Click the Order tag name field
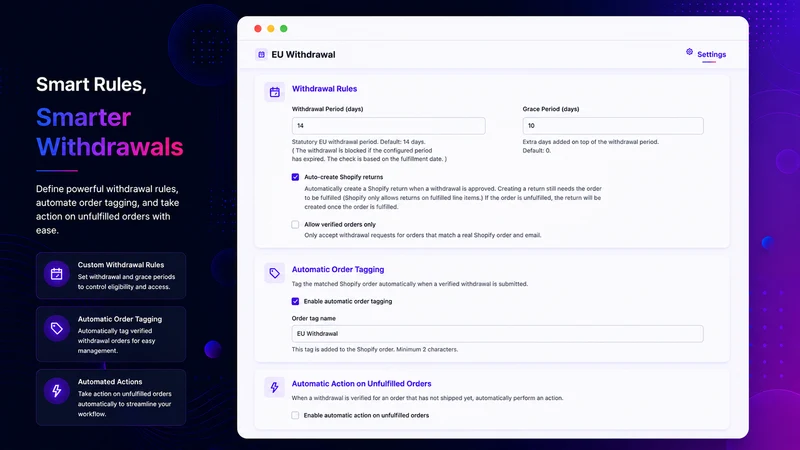The width and height of the screenshot is (800, 450). tap(497, 334)
